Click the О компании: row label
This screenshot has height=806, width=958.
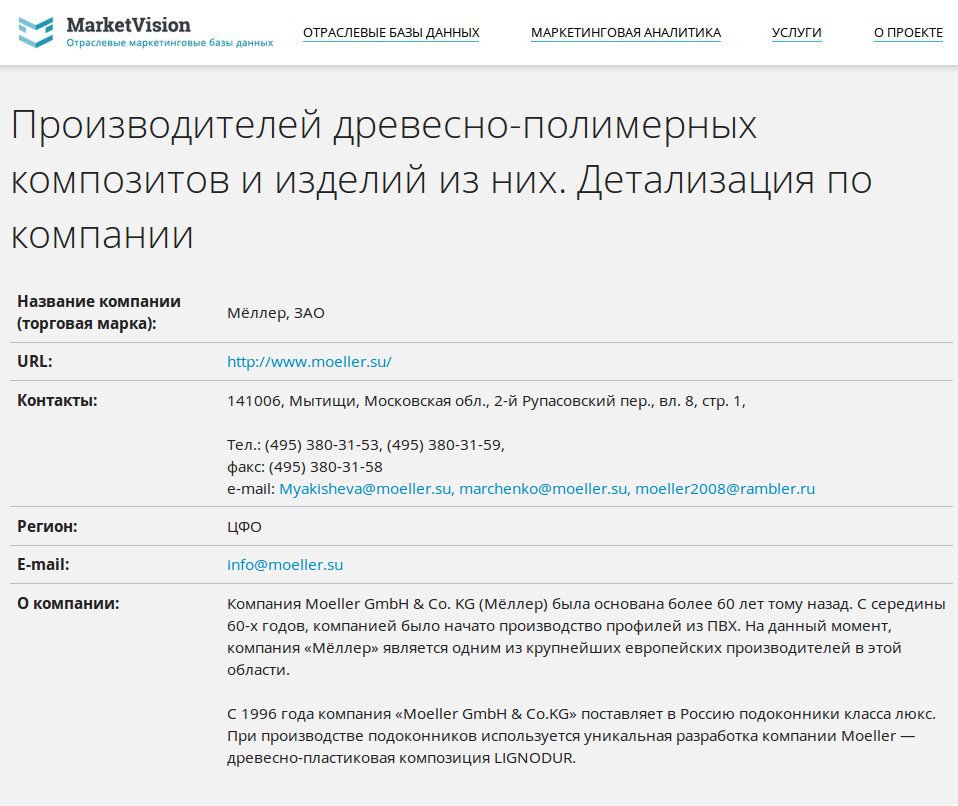[68, 604]
